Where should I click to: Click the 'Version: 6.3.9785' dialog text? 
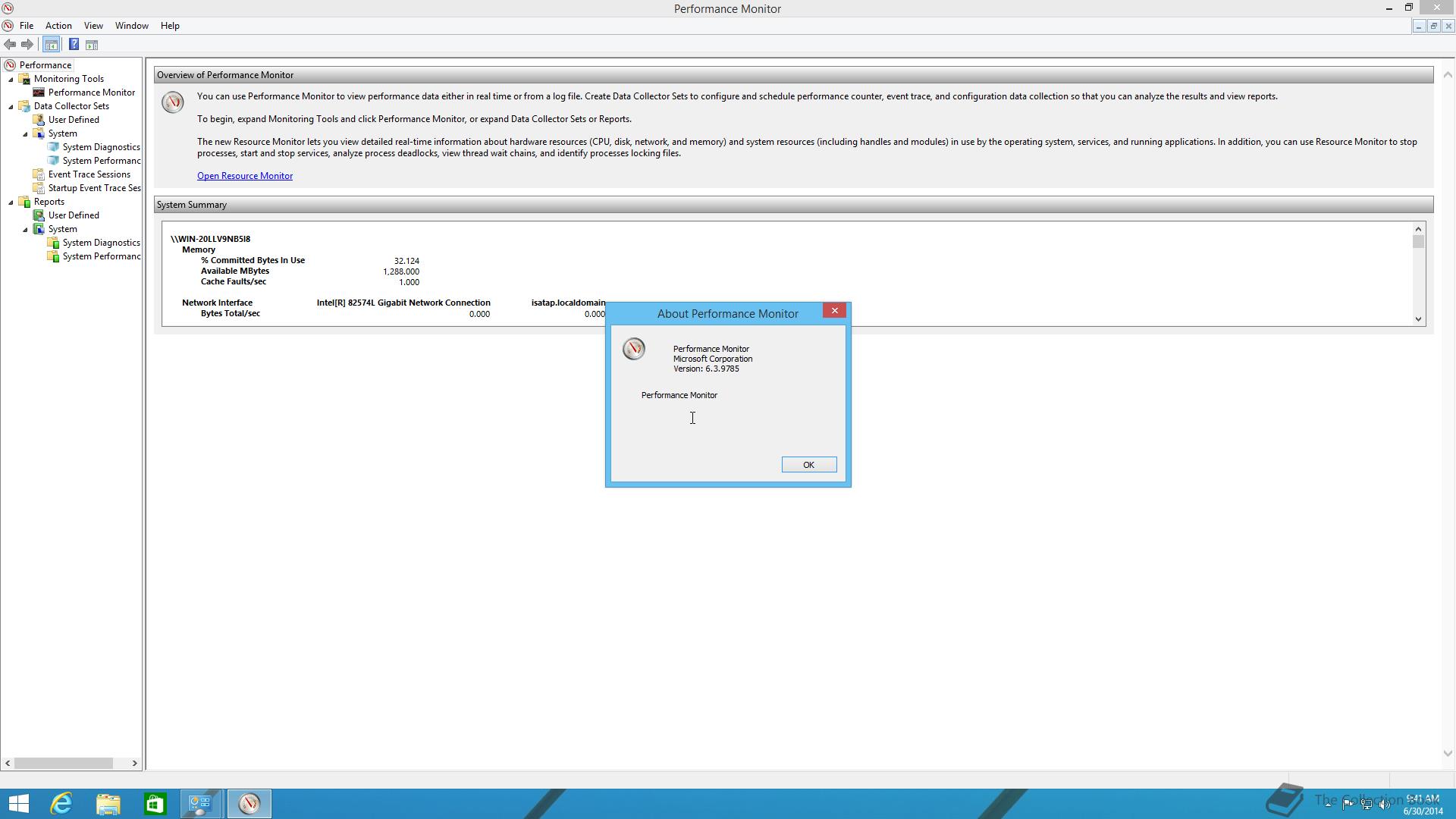tap(706, 369)
